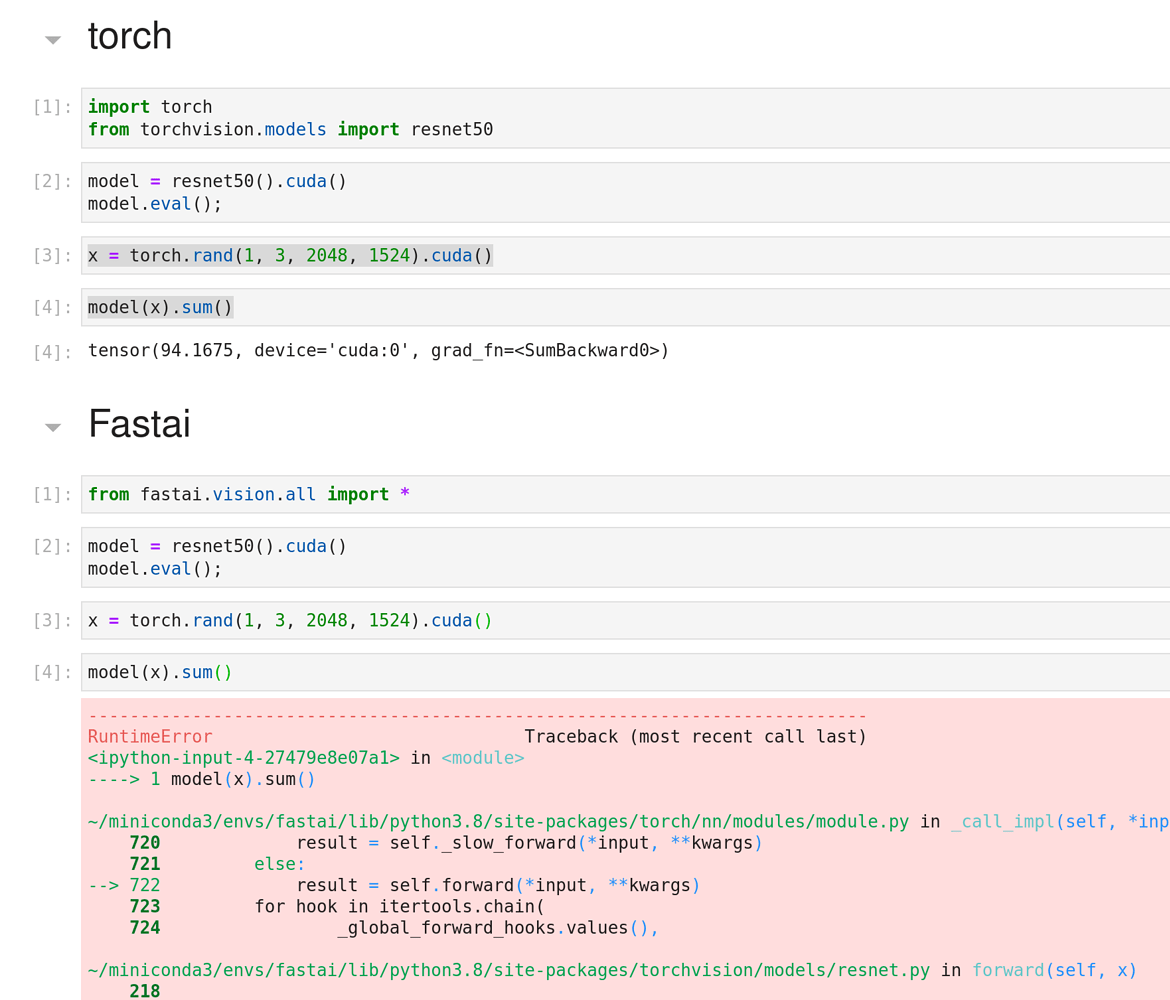Click the model(x).sum() cell under torch
1170x1000 pixels.
coord(160,306)
